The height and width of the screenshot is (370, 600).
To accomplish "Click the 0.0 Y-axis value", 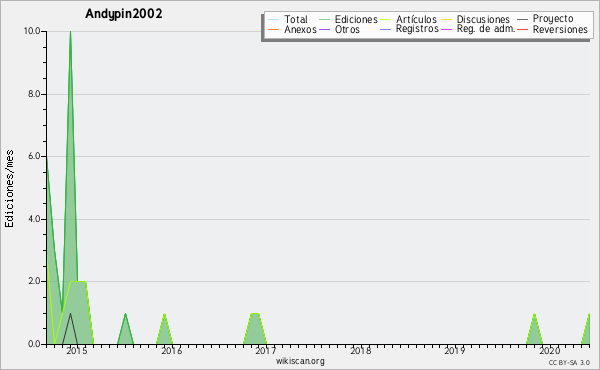I will (34, 344).
